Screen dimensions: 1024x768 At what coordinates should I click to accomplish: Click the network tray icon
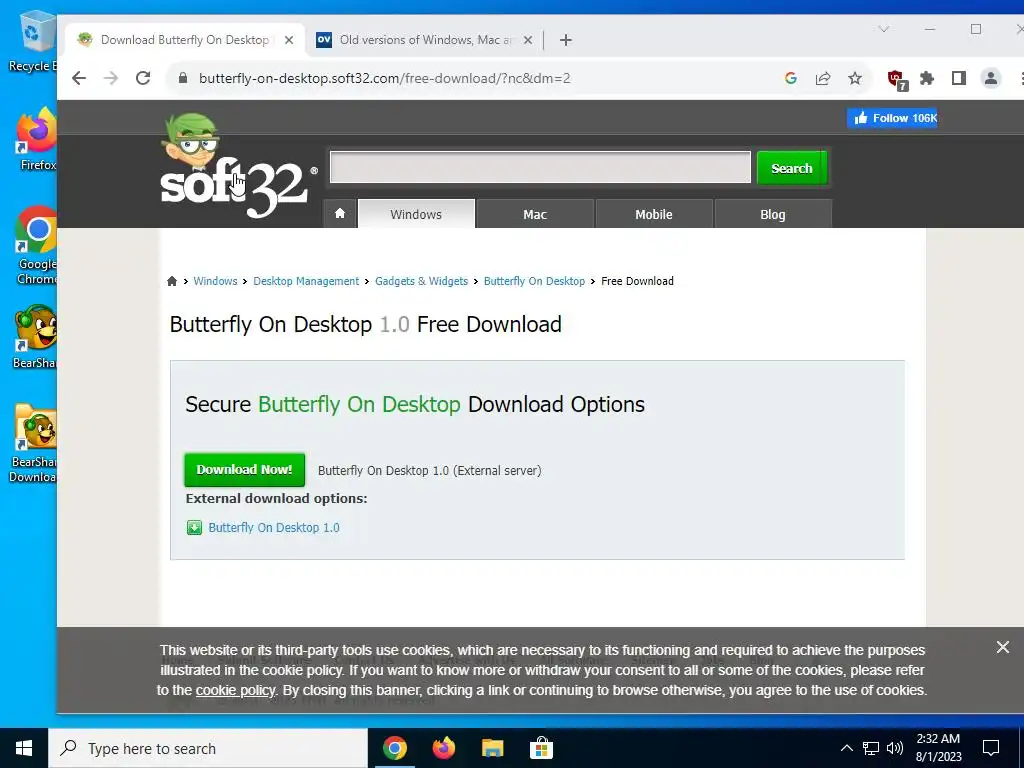click(871, 748)
